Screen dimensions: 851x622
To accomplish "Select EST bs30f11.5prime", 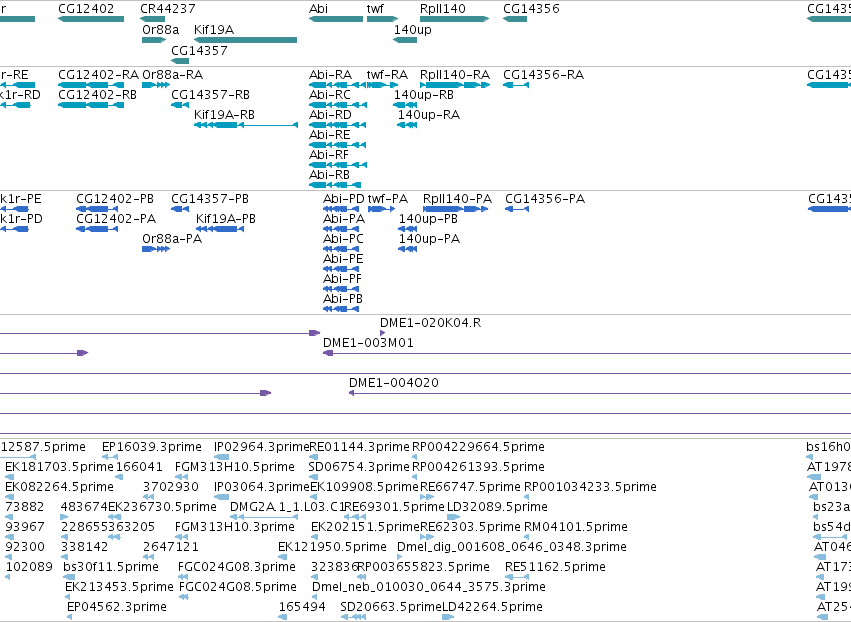I will coord(69,577).
